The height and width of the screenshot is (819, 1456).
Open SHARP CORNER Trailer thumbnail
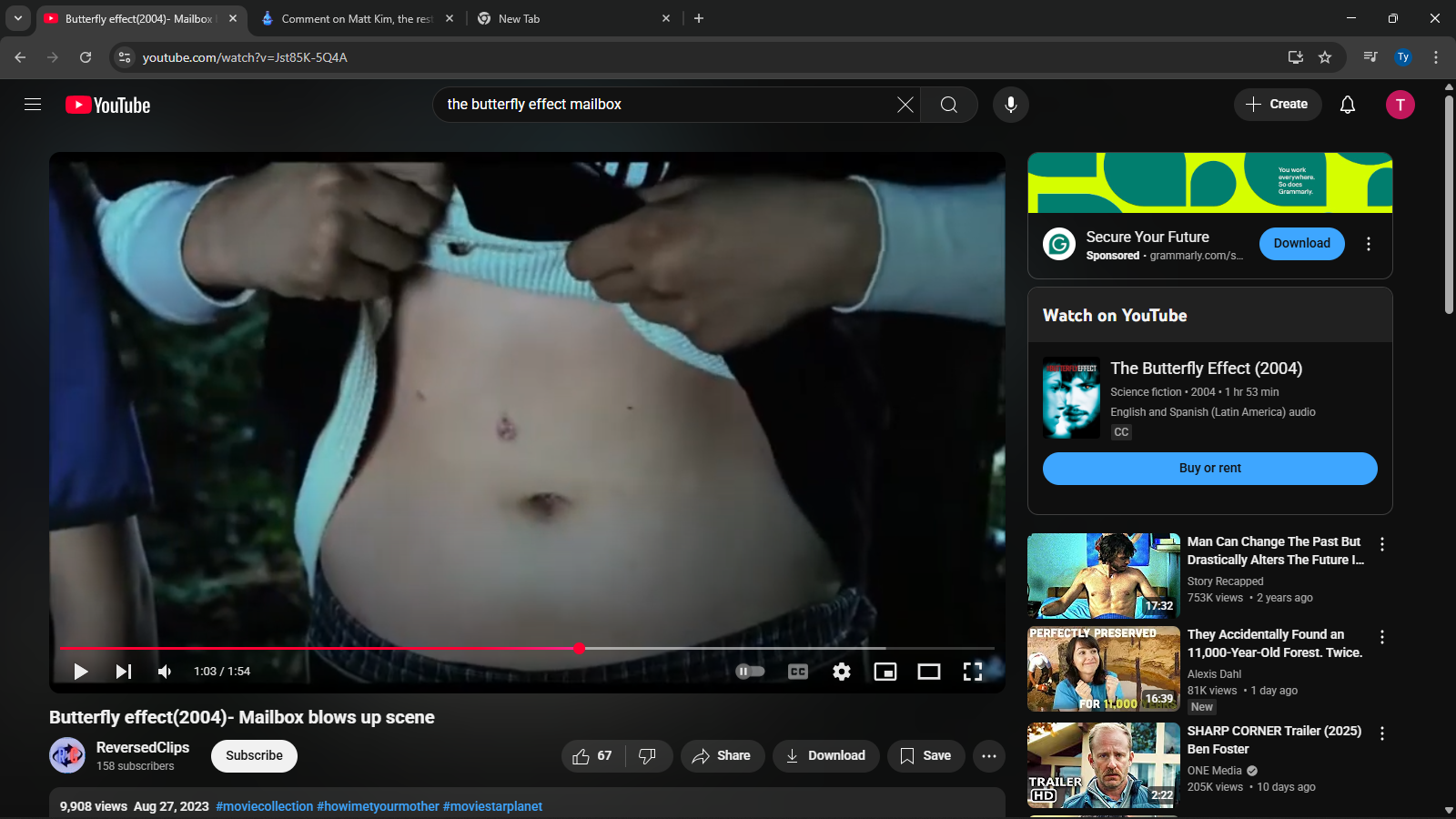point(1104,765)
